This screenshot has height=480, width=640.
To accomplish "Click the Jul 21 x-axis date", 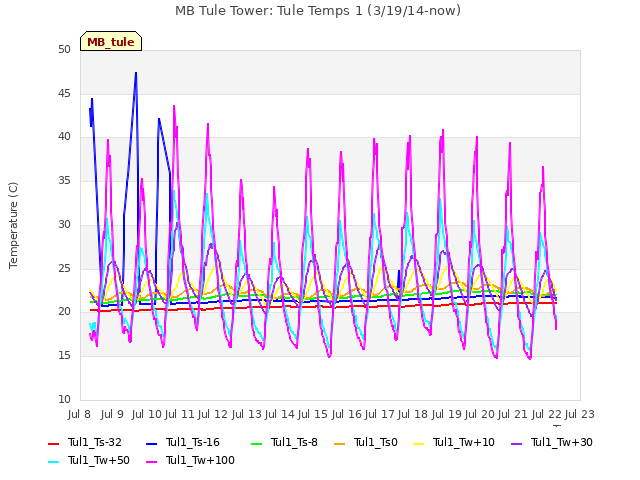I will (513, 414).
